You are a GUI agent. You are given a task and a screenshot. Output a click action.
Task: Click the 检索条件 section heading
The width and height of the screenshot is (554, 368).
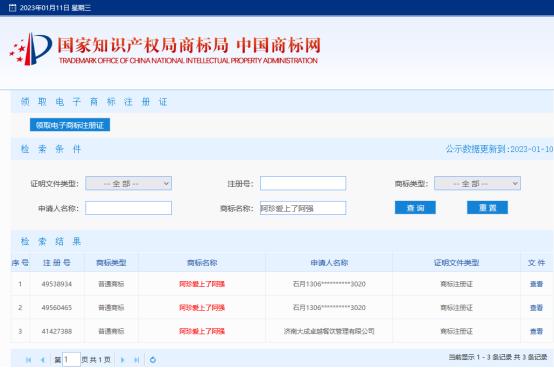click(51, 149)
